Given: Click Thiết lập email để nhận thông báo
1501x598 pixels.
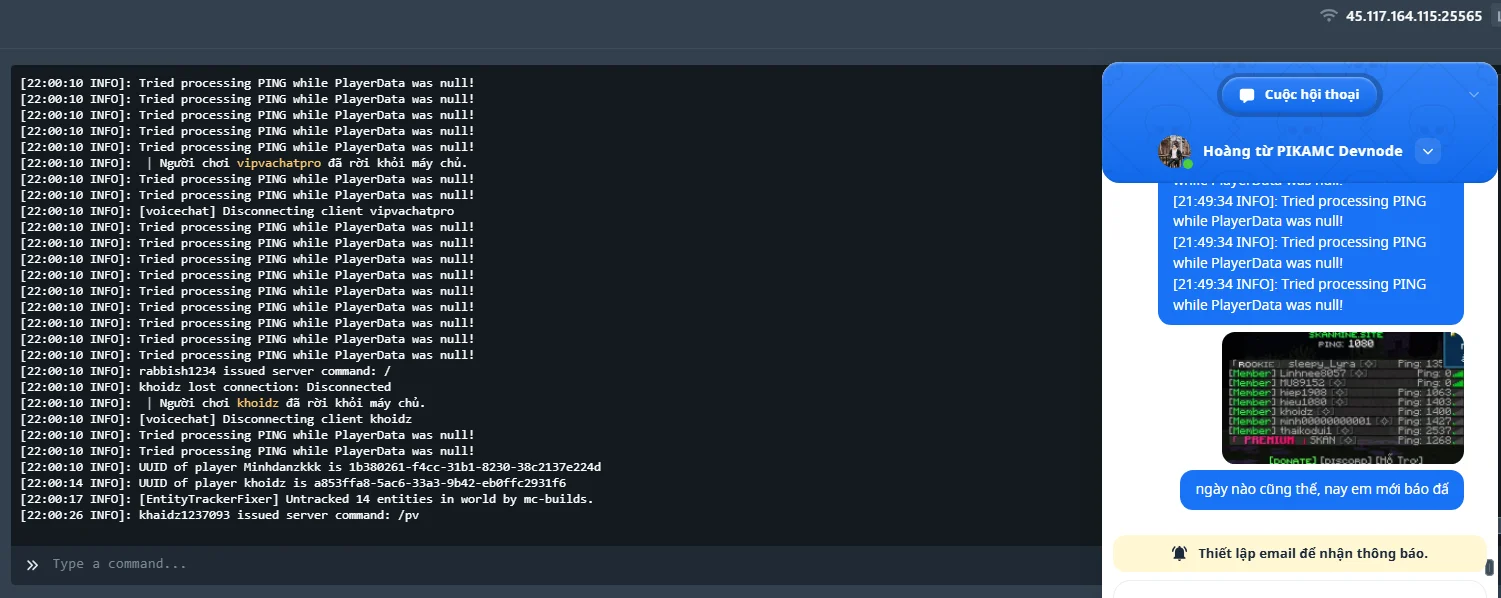Looking at the screenshot, I should tap(1312, 553).
